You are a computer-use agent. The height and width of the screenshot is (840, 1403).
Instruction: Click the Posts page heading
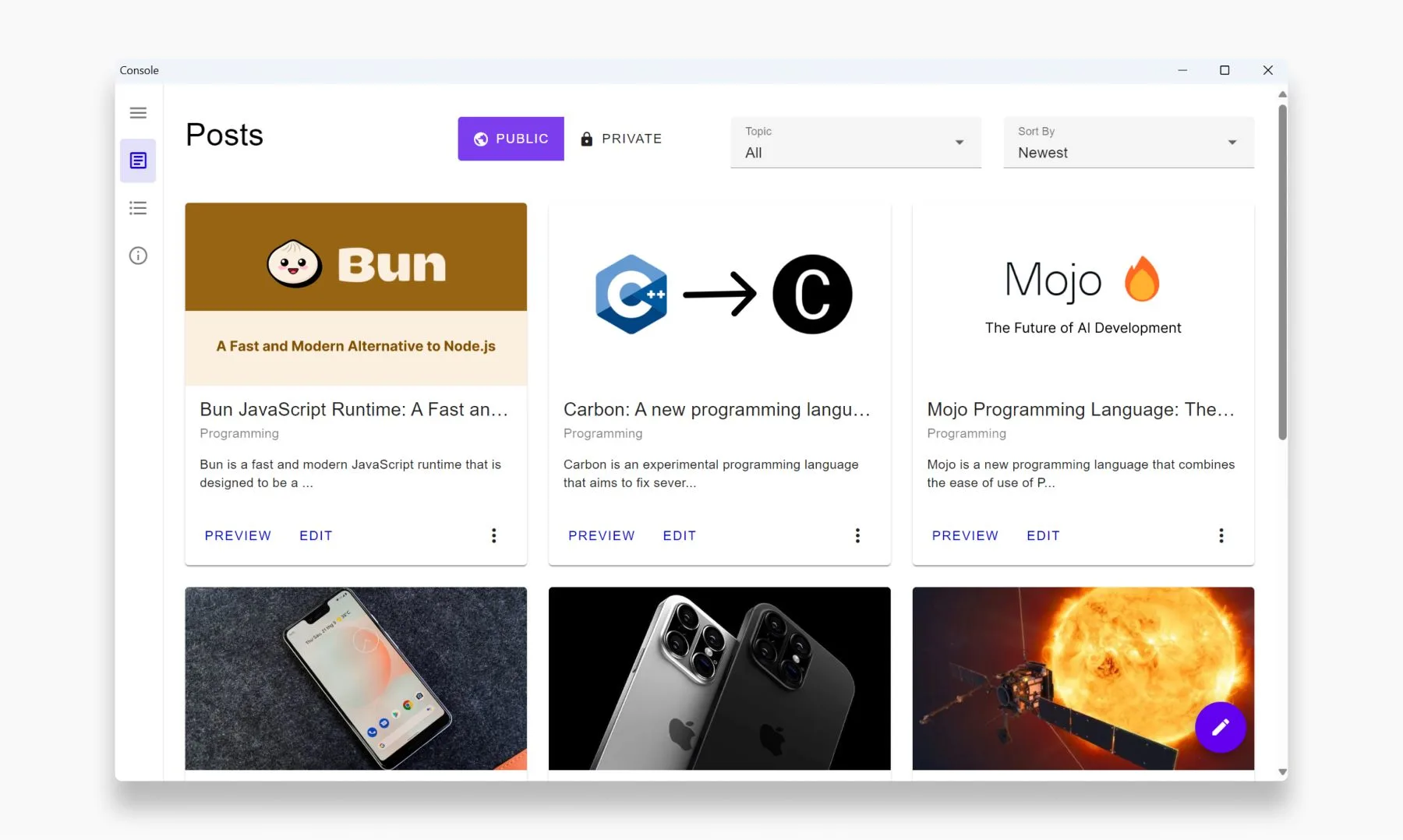tap(224, 135)
